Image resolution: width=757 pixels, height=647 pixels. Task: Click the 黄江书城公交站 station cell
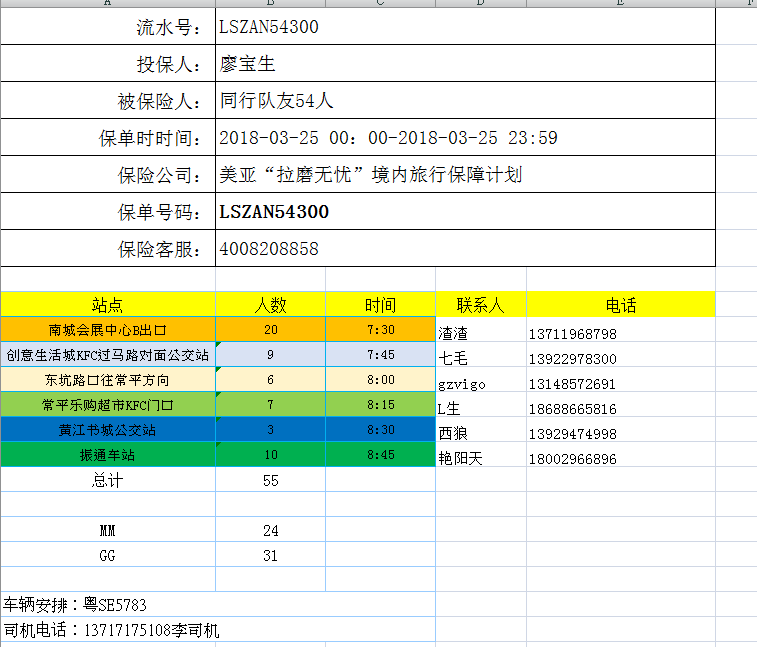[108, 430]
